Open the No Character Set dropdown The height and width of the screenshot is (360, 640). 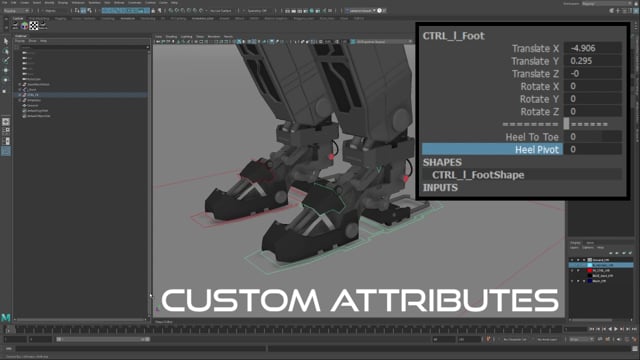515,339
